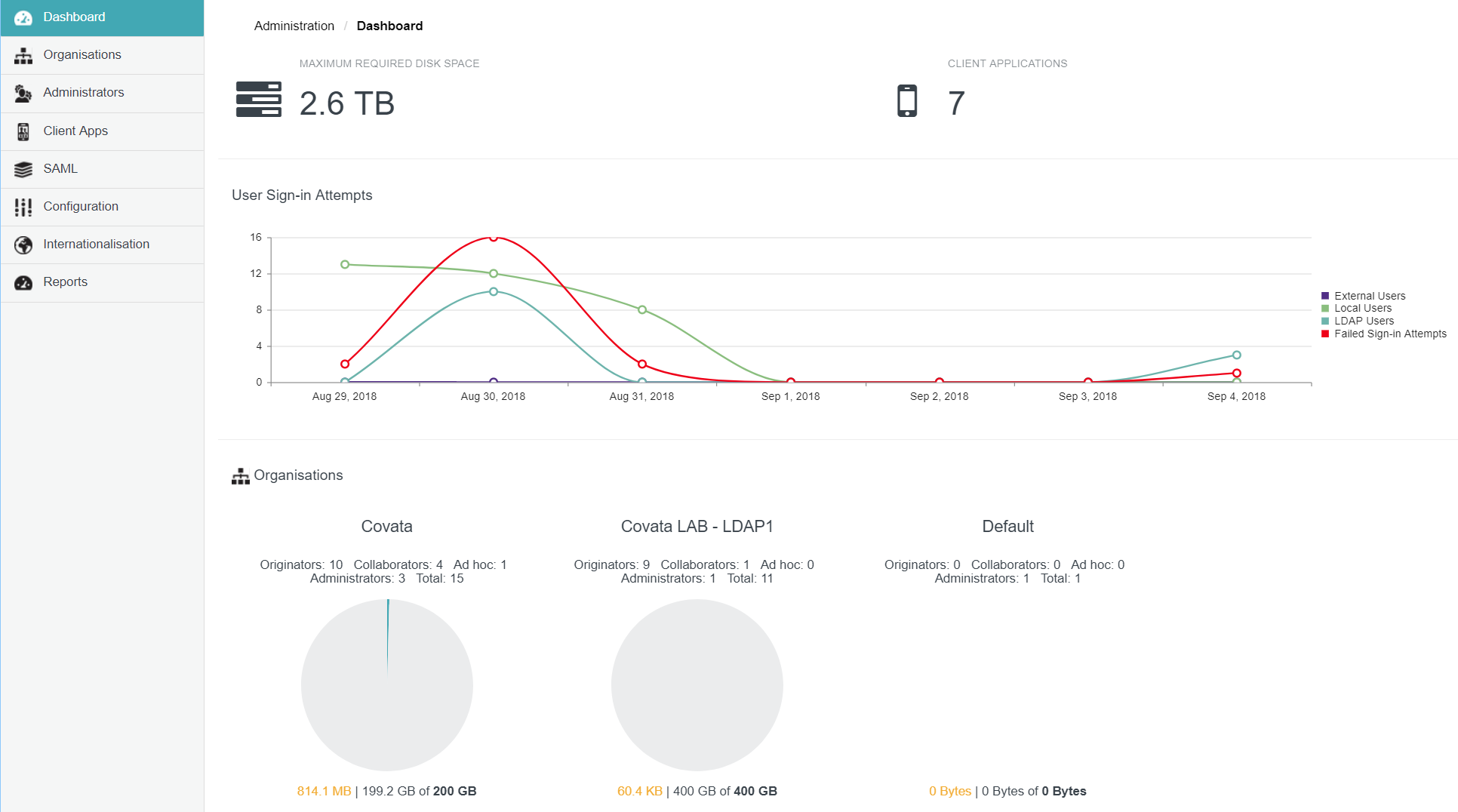The height and width of the screenshot is (812, 1458).
Task: Click the Covata LAB - LDAP1 pie chart
Action: click(697, 685)
